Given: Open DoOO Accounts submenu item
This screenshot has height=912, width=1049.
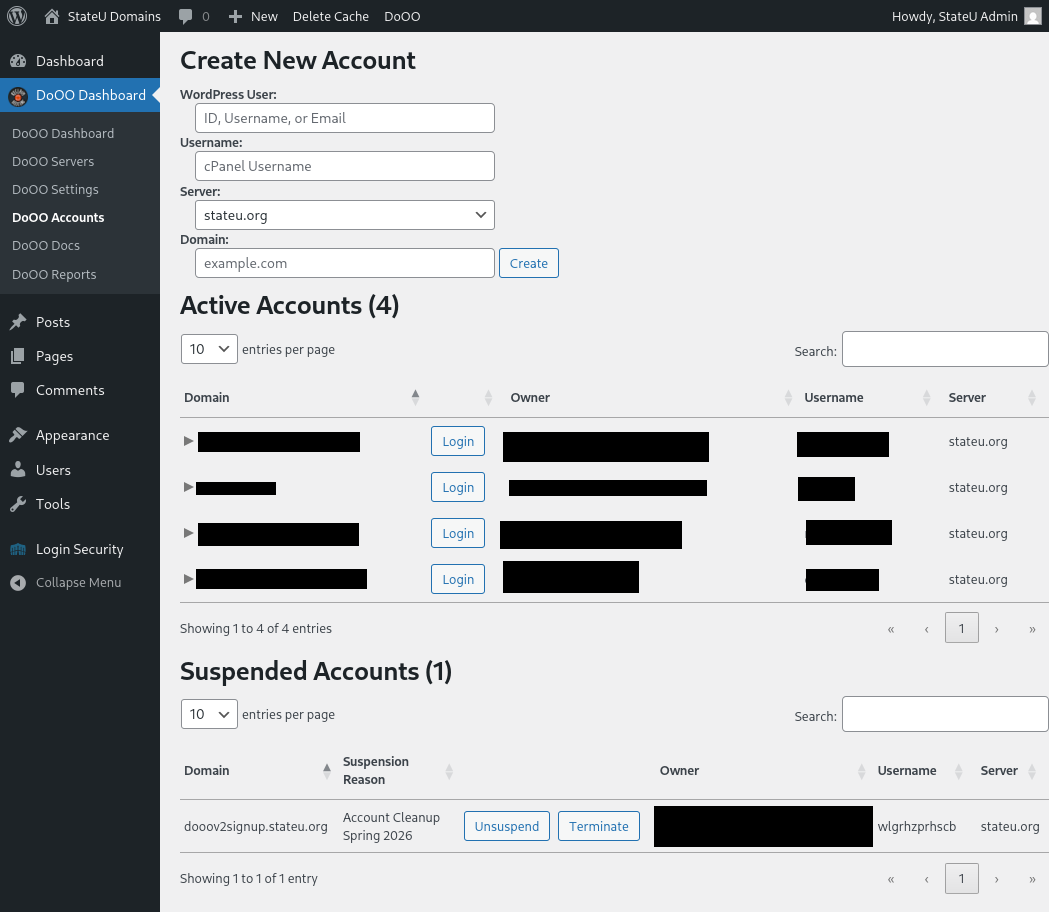Looking at the screenshot, I should [x=58, y=217].
